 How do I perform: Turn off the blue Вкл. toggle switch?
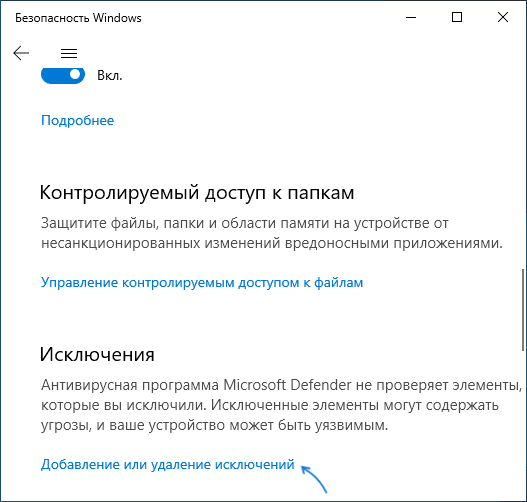click(63, 75)
